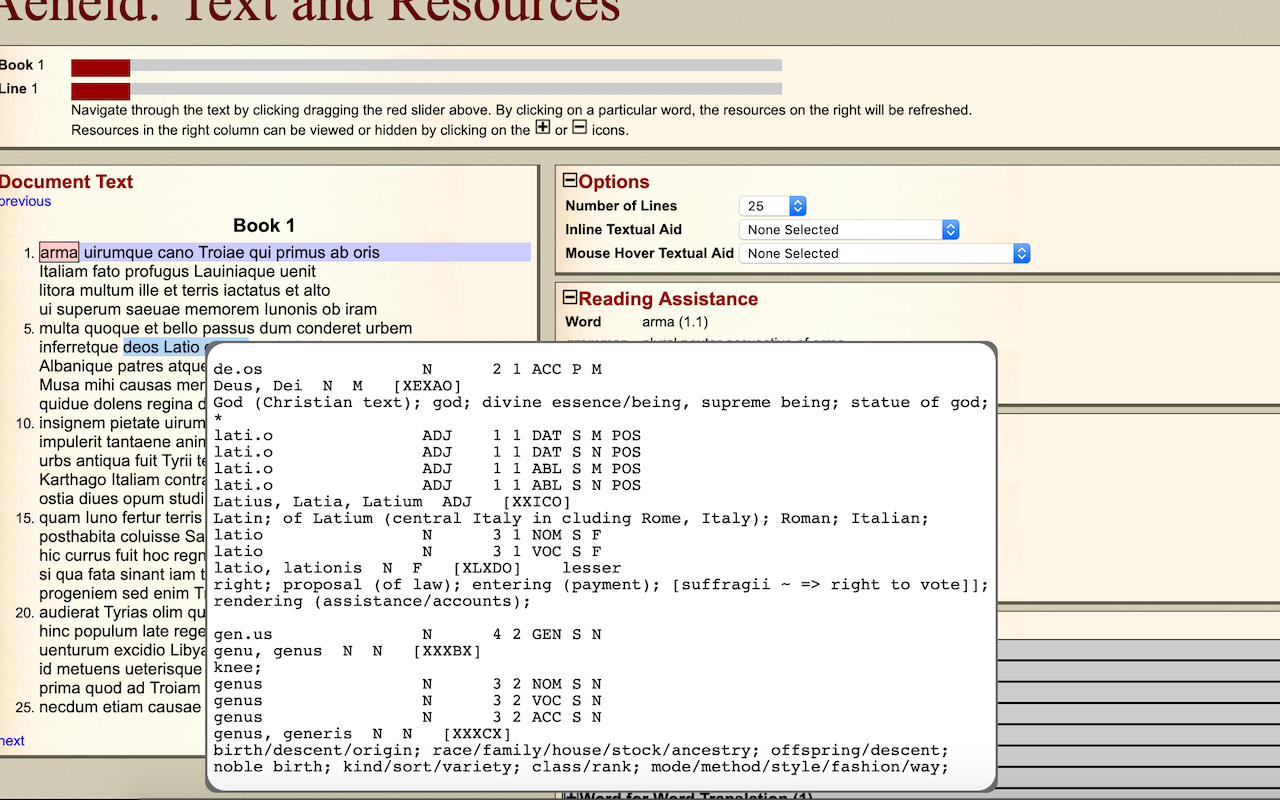Open the Number of Lines dropdown
1280x800 pixels.
click(x=772, y=206)
